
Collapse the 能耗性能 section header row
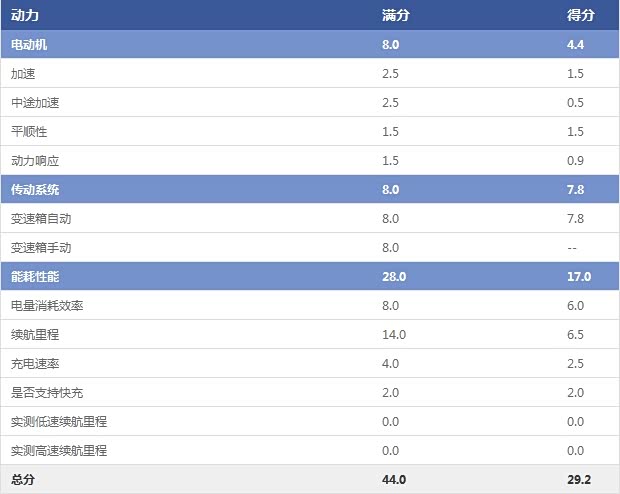pyautogui.click(x=35, y=277)
